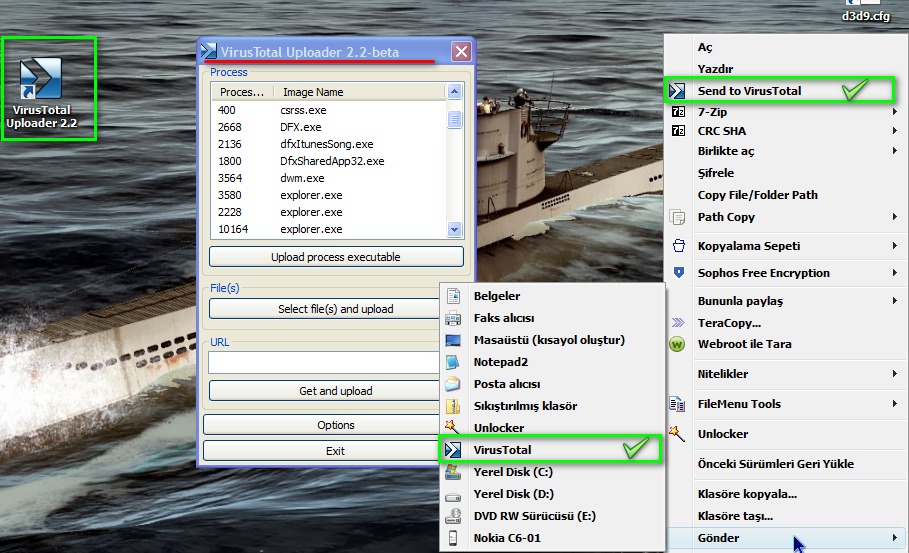Open the Options button

click(336, 425)
